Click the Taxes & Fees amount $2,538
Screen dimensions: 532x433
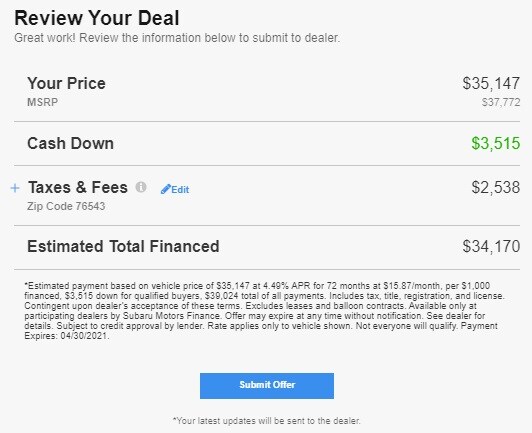495,187
